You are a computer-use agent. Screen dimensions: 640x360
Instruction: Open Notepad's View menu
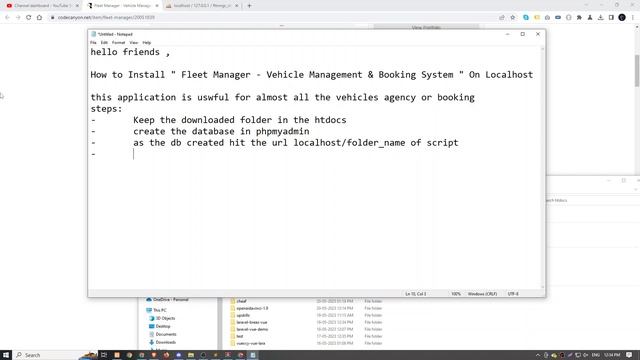click(x=133, y=42)
